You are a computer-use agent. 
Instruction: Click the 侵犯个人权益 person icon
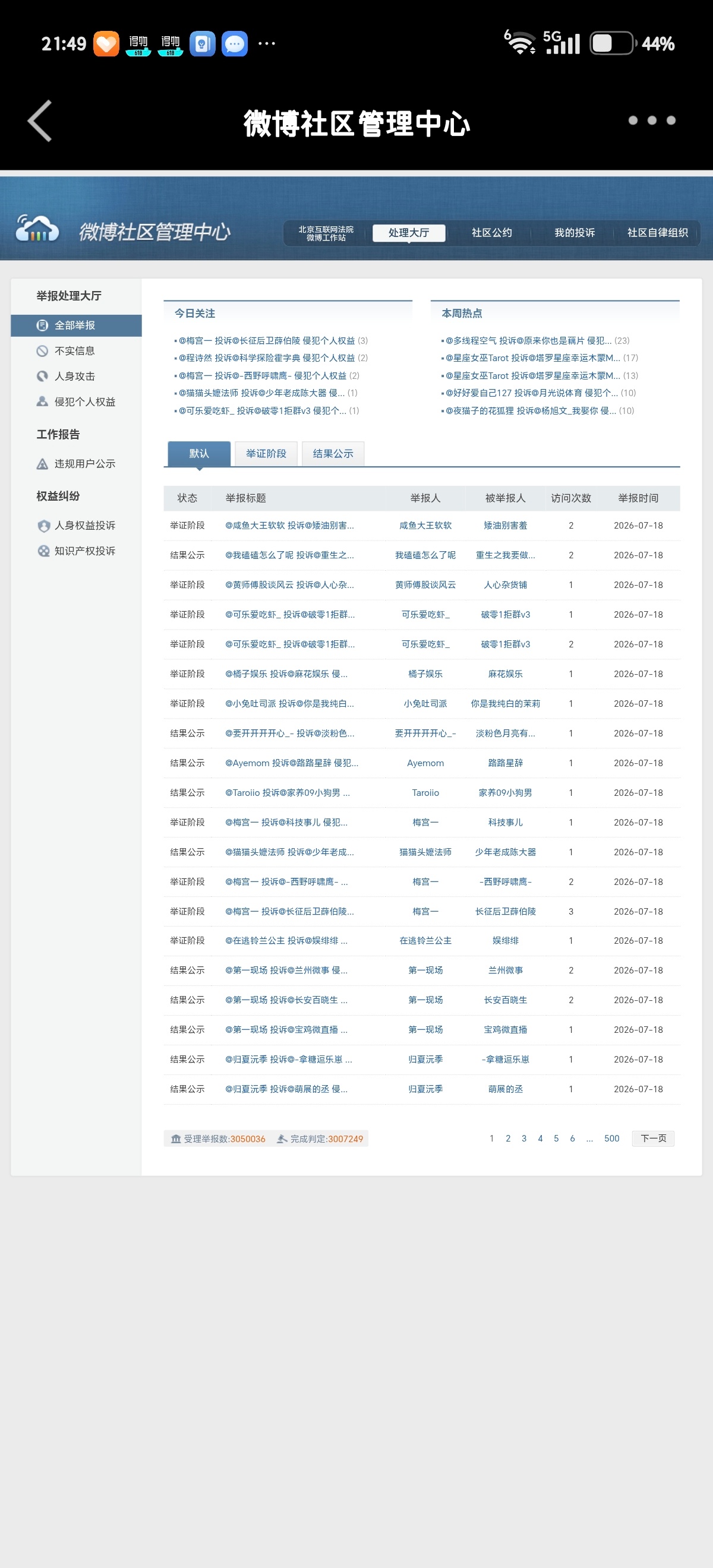click(x=42, y=402)
